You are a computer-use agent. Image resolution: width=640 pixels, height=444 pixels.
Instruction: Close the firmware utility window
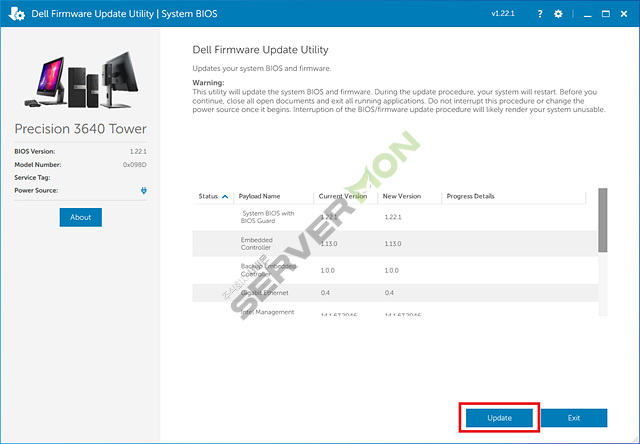point(624,14)
